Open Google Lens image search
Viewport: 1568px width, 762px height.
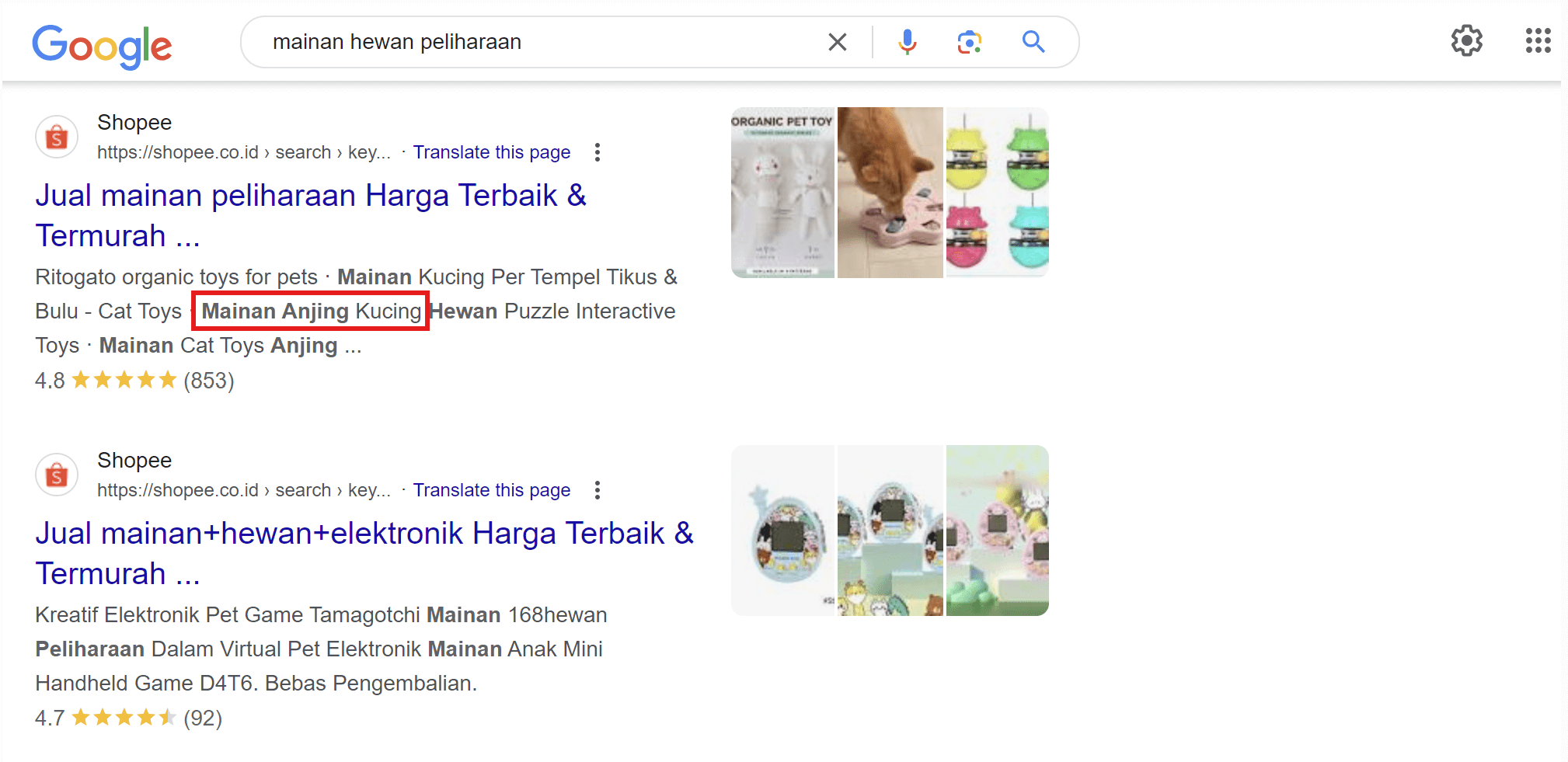(968, 42)
